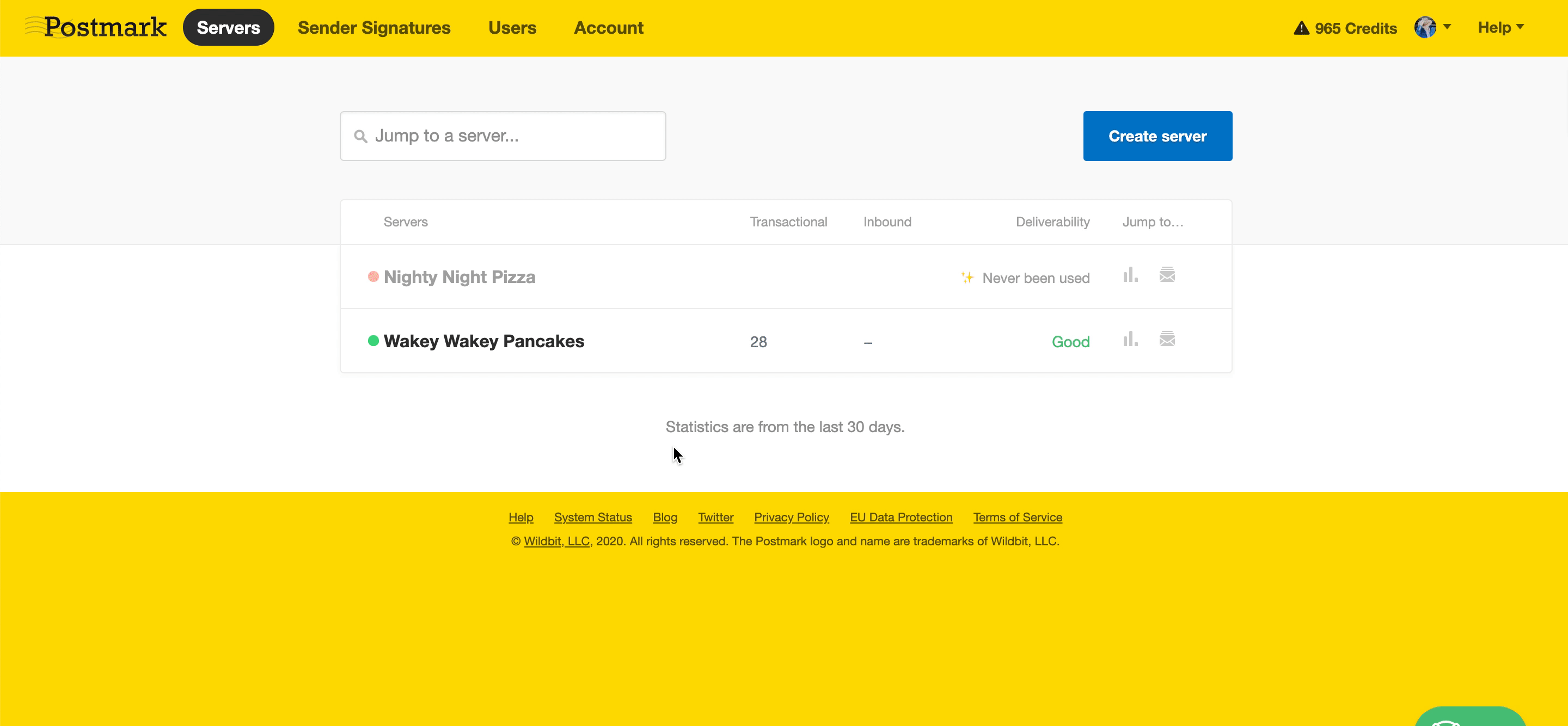Screen dimensions: 1568x726
Task: Click the Postmark logo
Action: coord(96,27)
